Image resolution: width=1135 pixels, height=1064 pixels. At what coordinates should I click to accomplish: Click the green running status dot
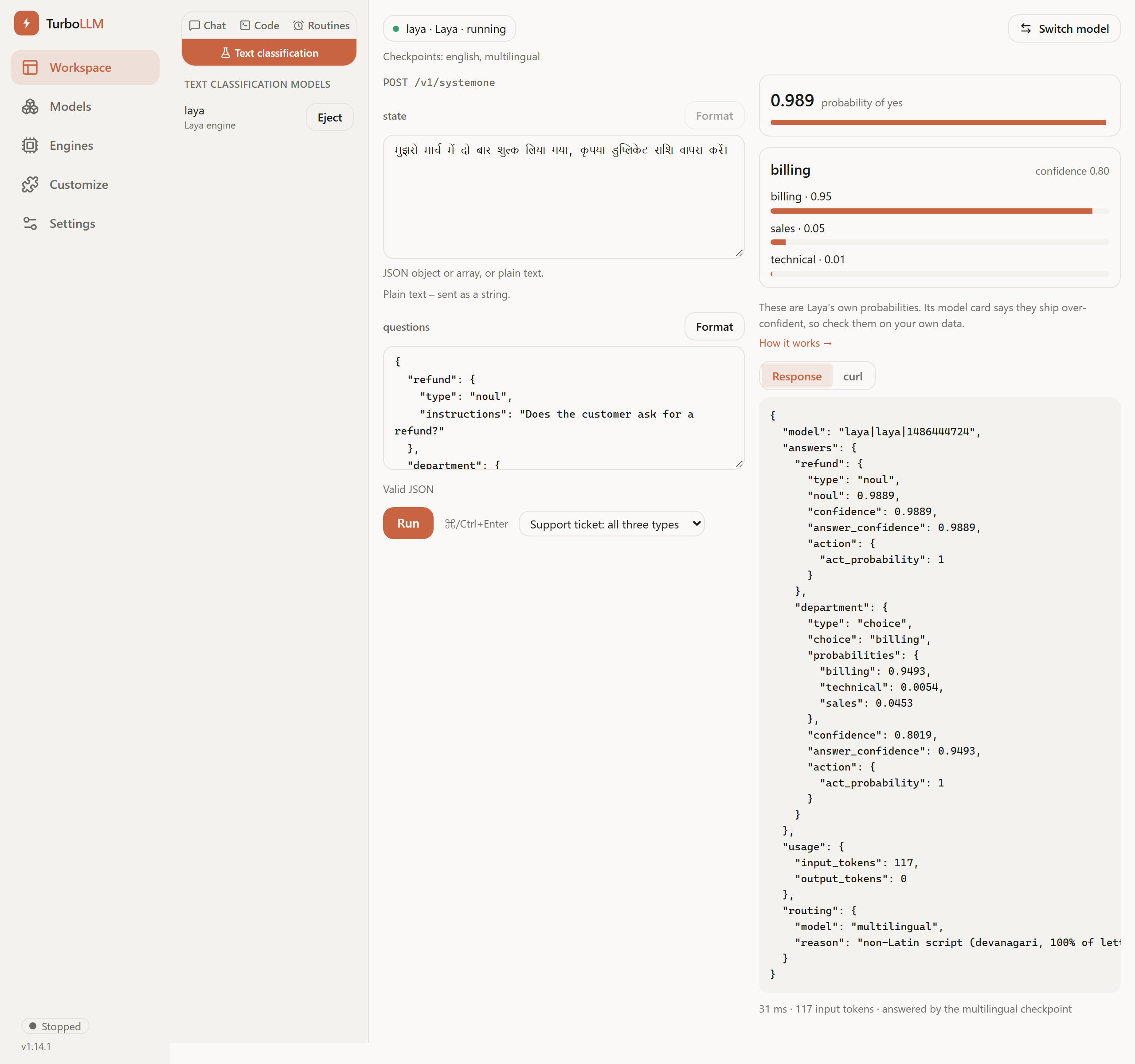[395, 29]
